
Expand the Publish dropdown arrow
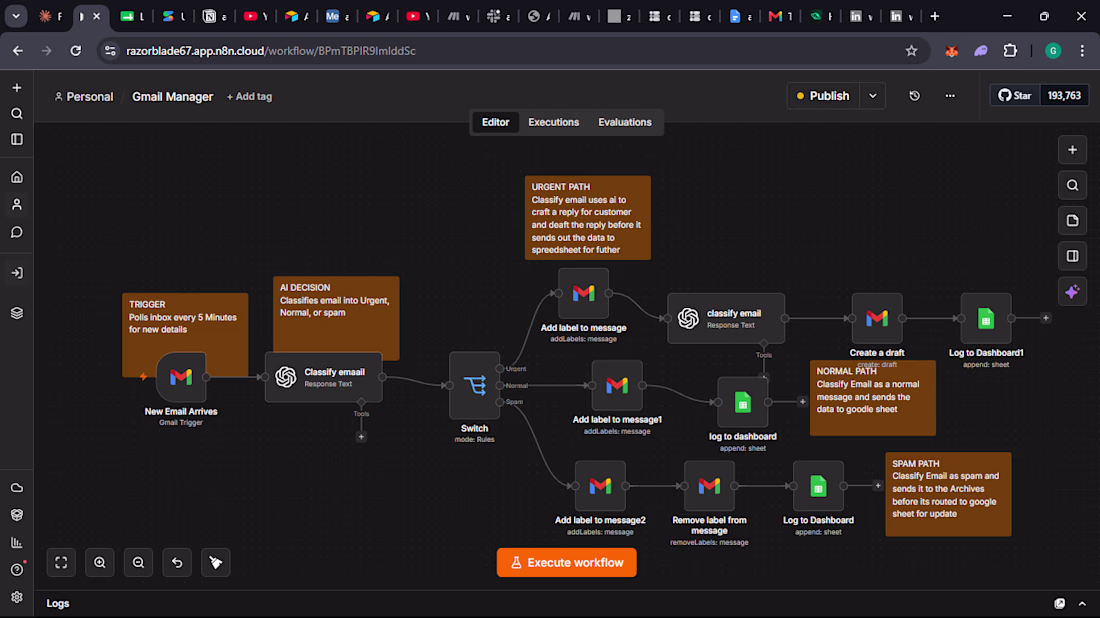(x=873, y=96)
